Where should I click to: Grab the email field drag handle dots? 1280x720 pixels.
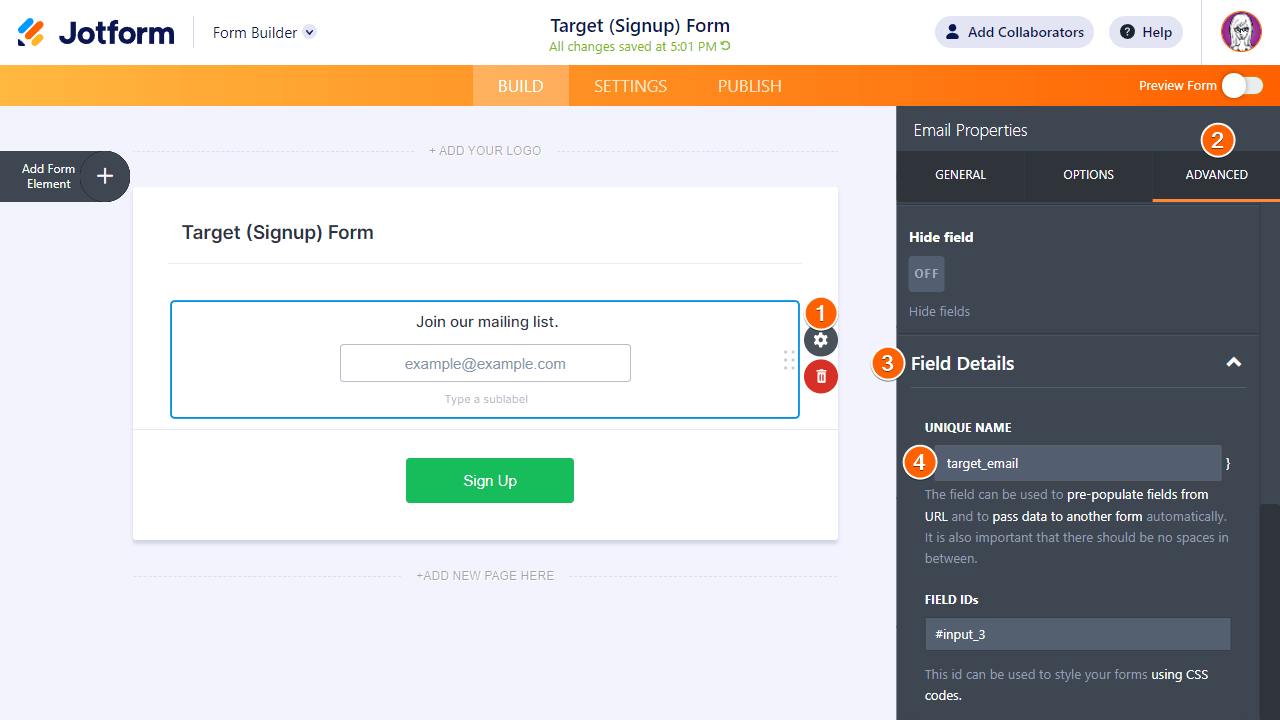[789, 361]
